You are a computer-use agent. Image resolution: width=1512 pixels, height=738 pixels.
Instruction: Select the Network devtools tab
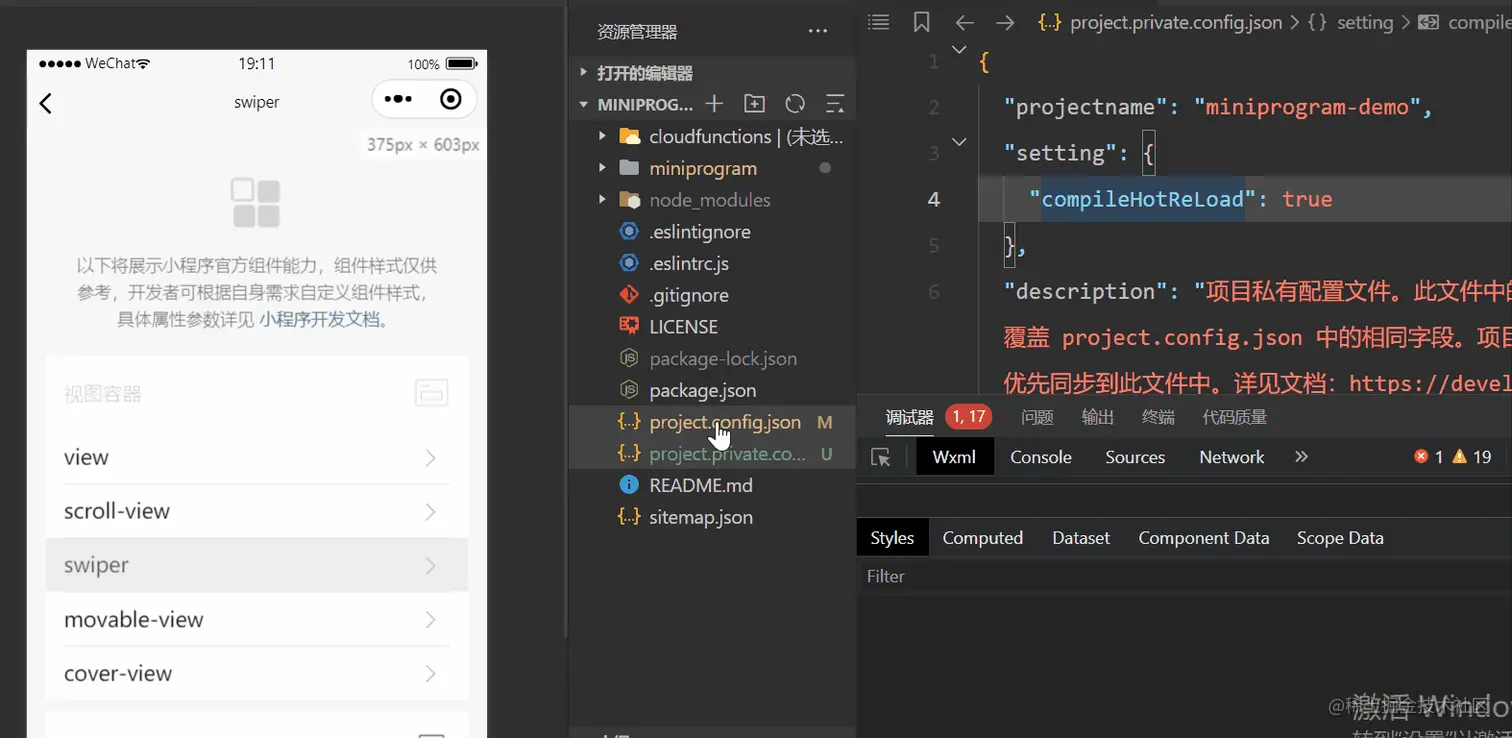1232,457
